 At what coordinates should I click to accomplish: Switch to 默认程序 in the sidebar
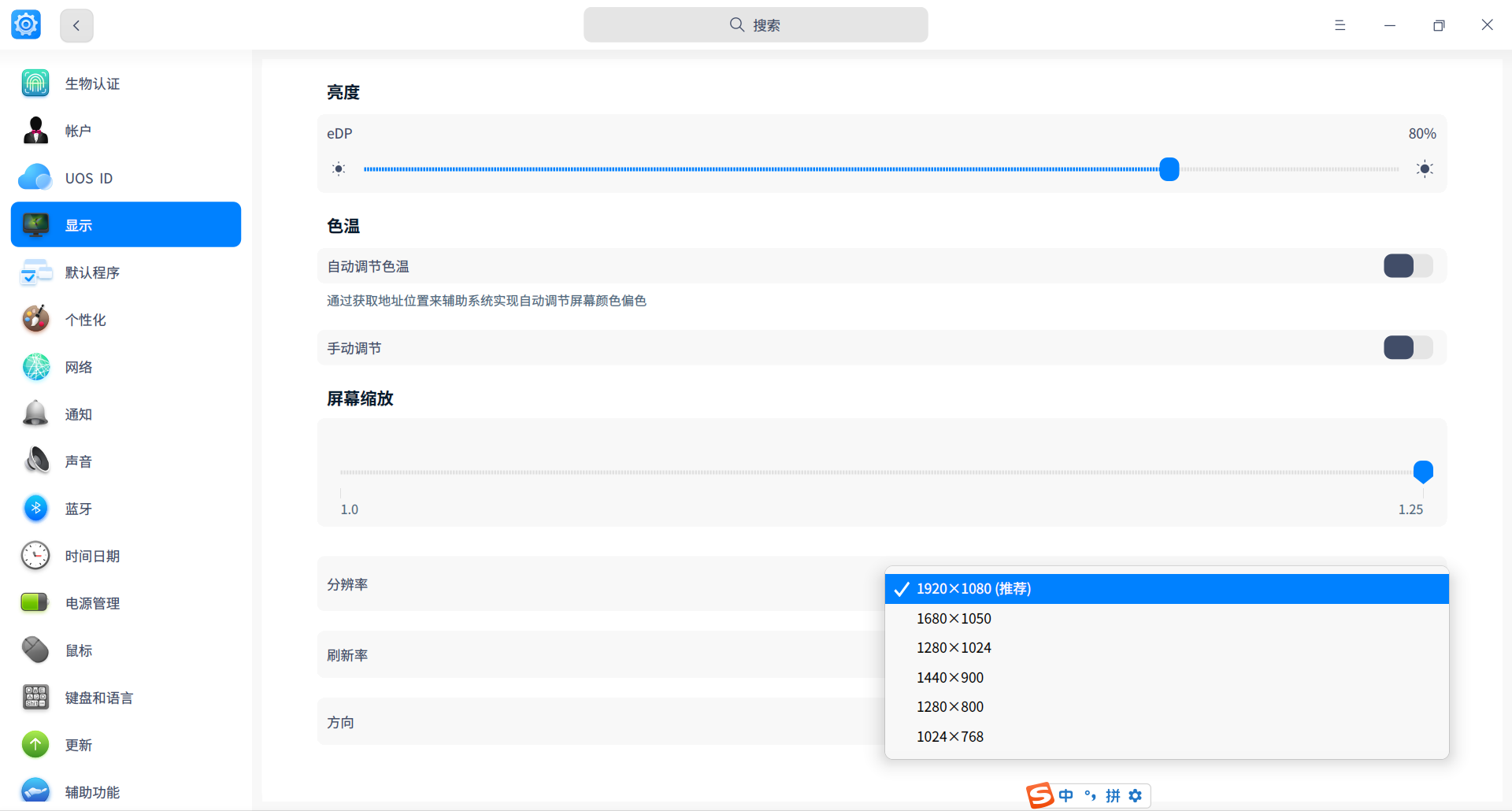pos(92,272)
